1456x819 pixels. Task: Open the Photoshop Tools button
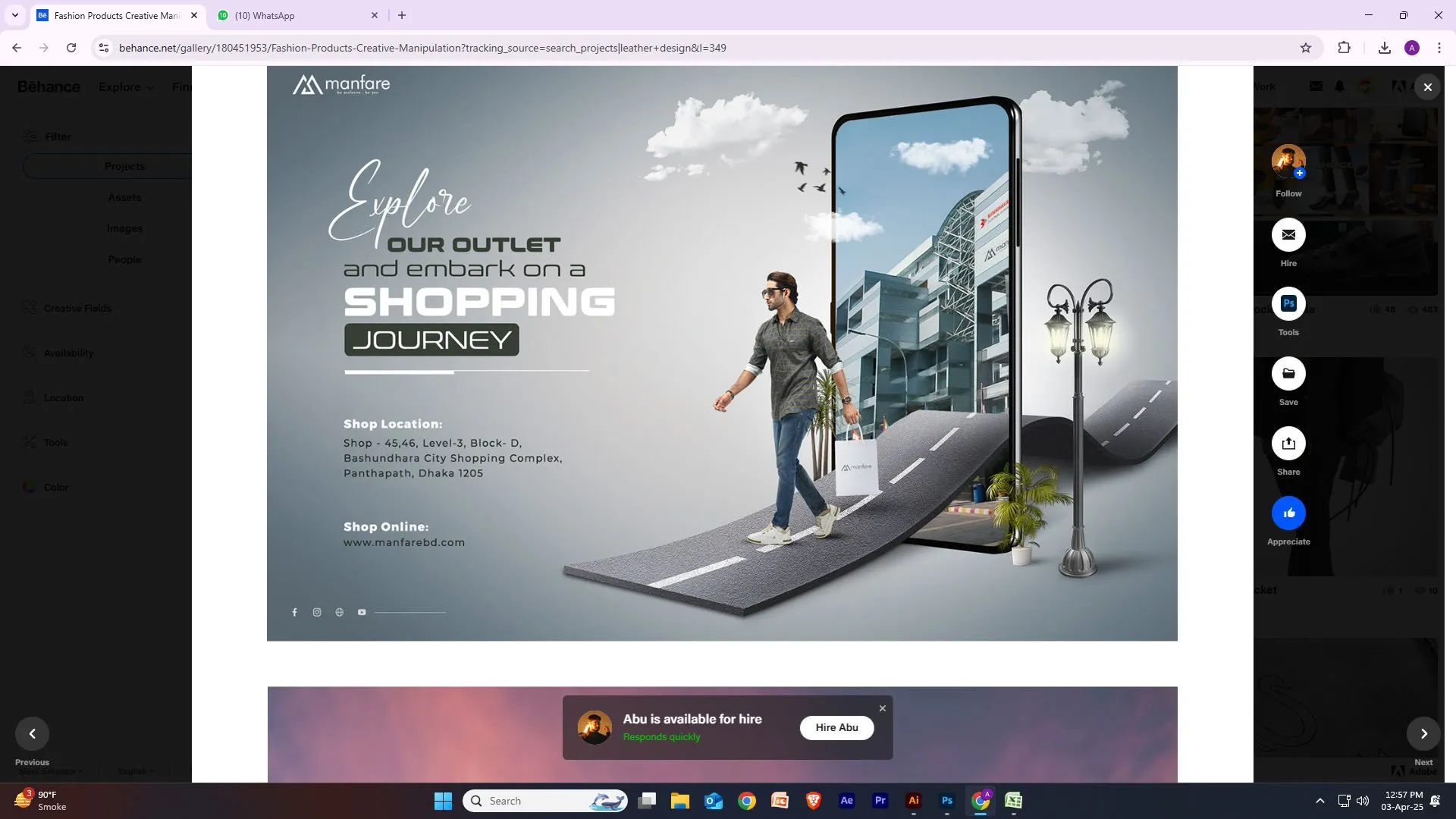tap(1288, 304)
